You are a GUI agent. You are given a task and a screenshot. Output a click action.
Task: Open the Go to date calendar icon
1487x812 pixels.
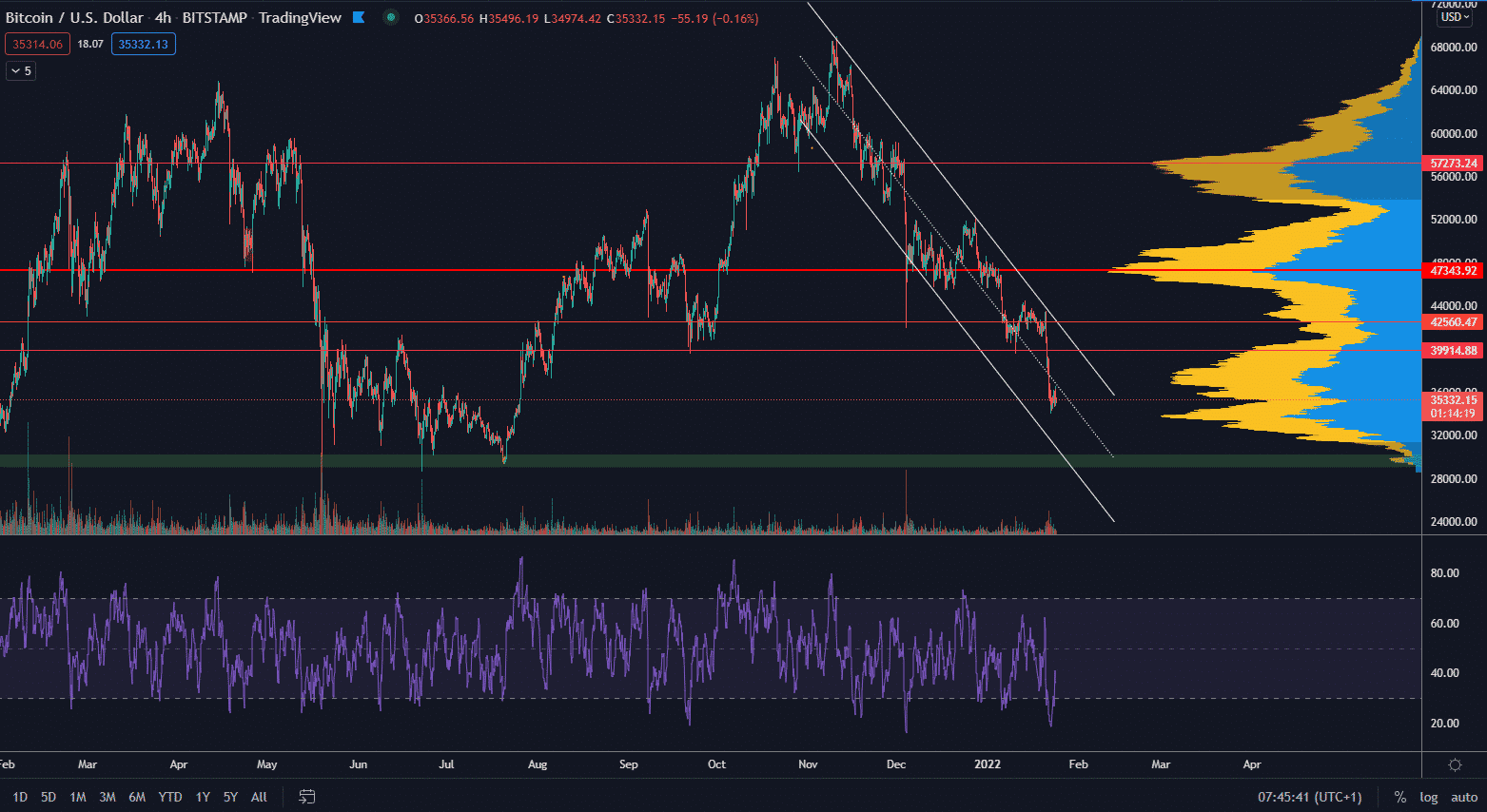point(306,797)
